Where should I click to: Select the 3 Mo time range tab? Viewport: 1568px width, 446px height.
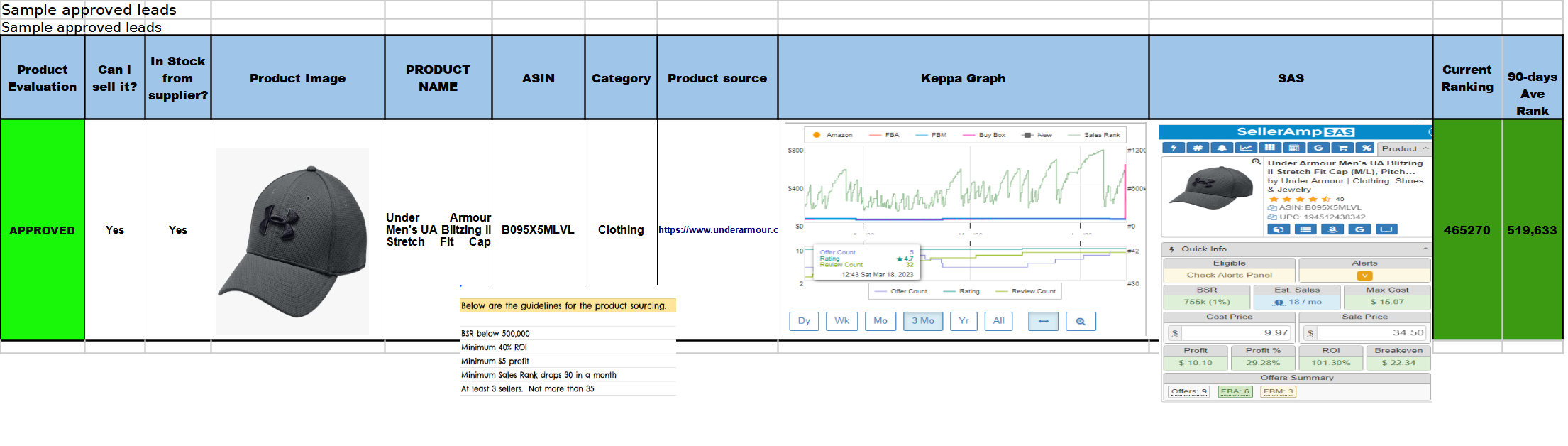pyautogui.click(x=923, y=321)
